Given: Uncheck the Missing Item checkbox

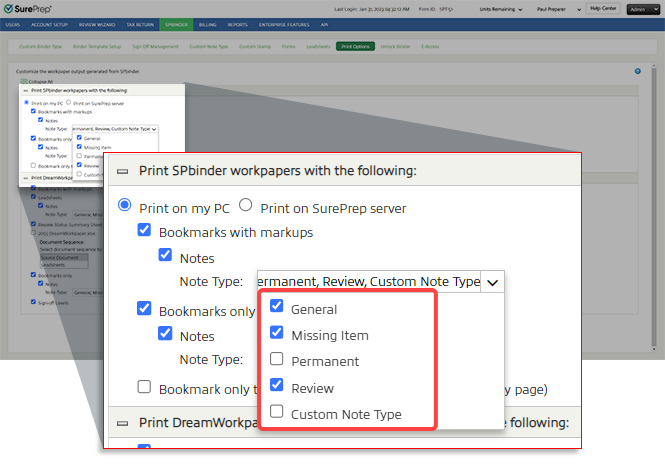Looking at the screenshot, I should pos(277,334).
